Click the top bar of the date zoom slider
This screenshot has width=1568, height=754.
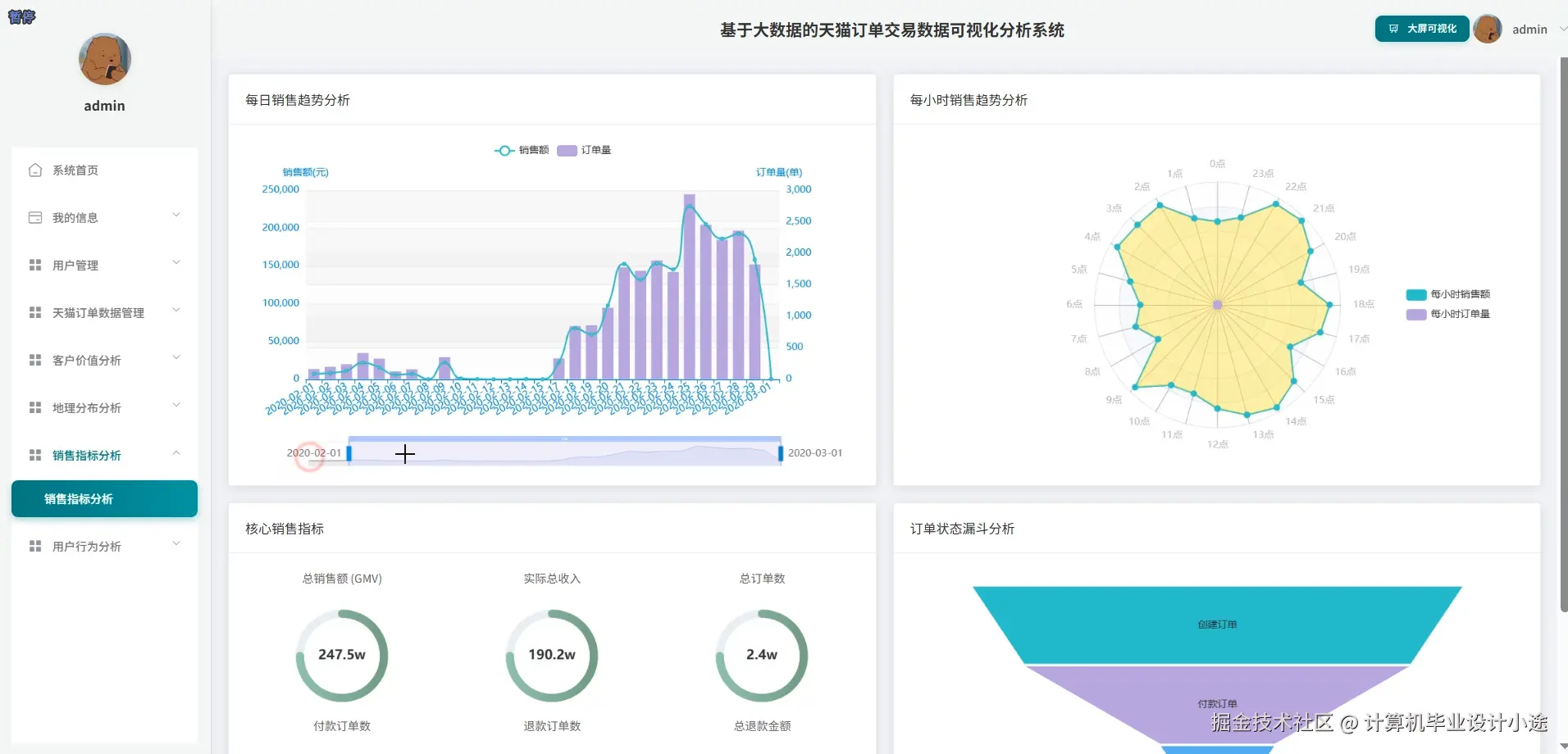(x=565, y=439)
